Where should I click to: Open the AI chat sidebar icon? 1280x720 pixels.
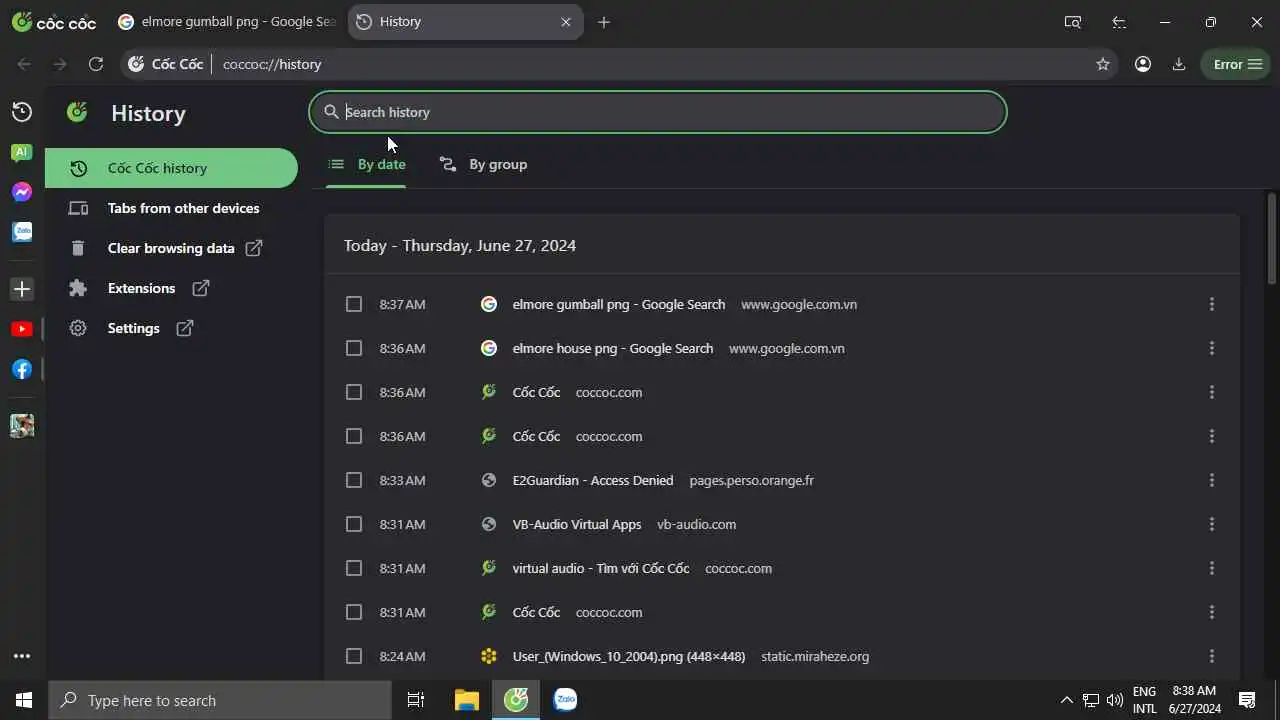(x=21, y=152)
